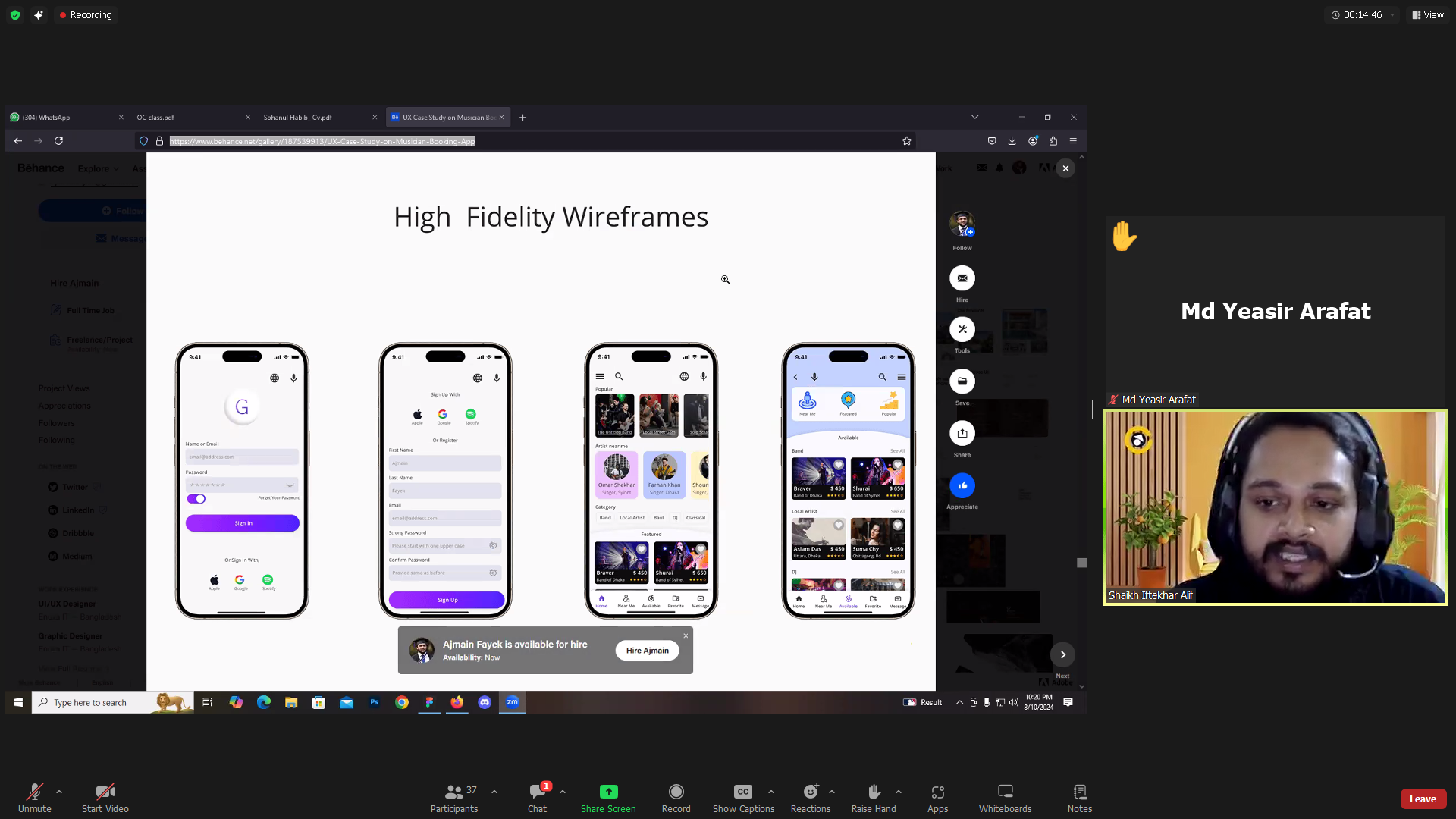Viewport: 1456px width, 819px height.
Task: Click the Hire Ajmain button
Action: 647,651
